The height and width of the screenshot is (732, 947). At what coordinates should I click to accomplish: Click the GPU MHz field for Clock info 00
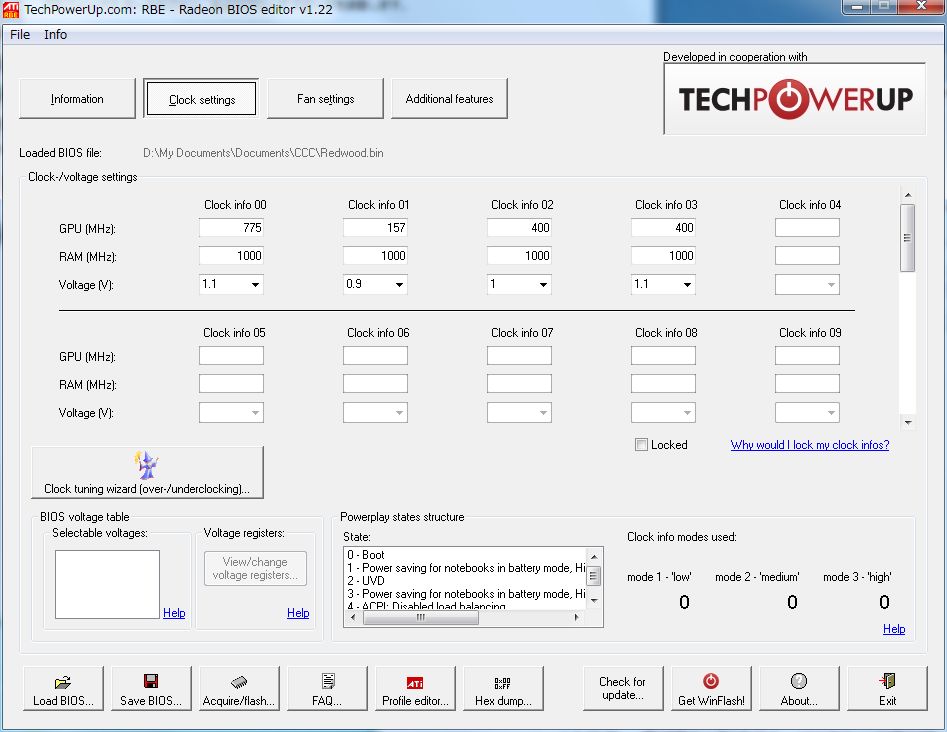click(231, 228)
